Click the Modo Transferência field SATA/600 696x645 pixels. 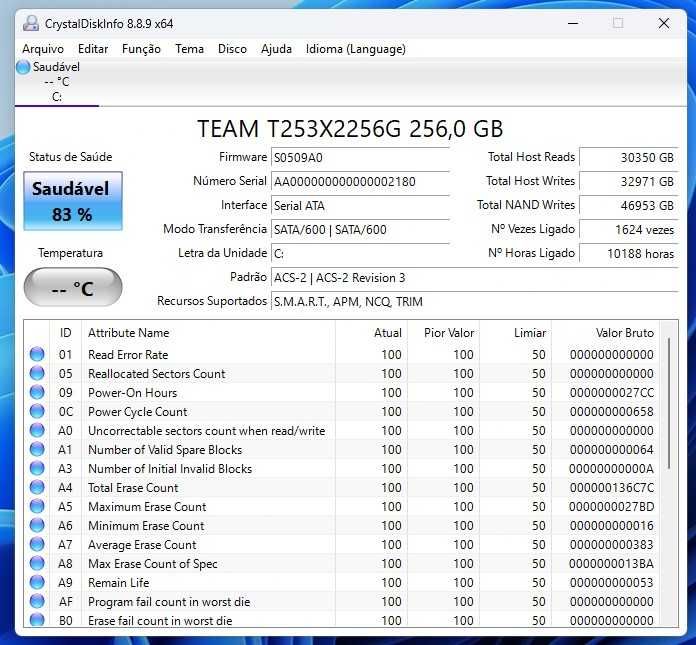click(x=360, y=230)
